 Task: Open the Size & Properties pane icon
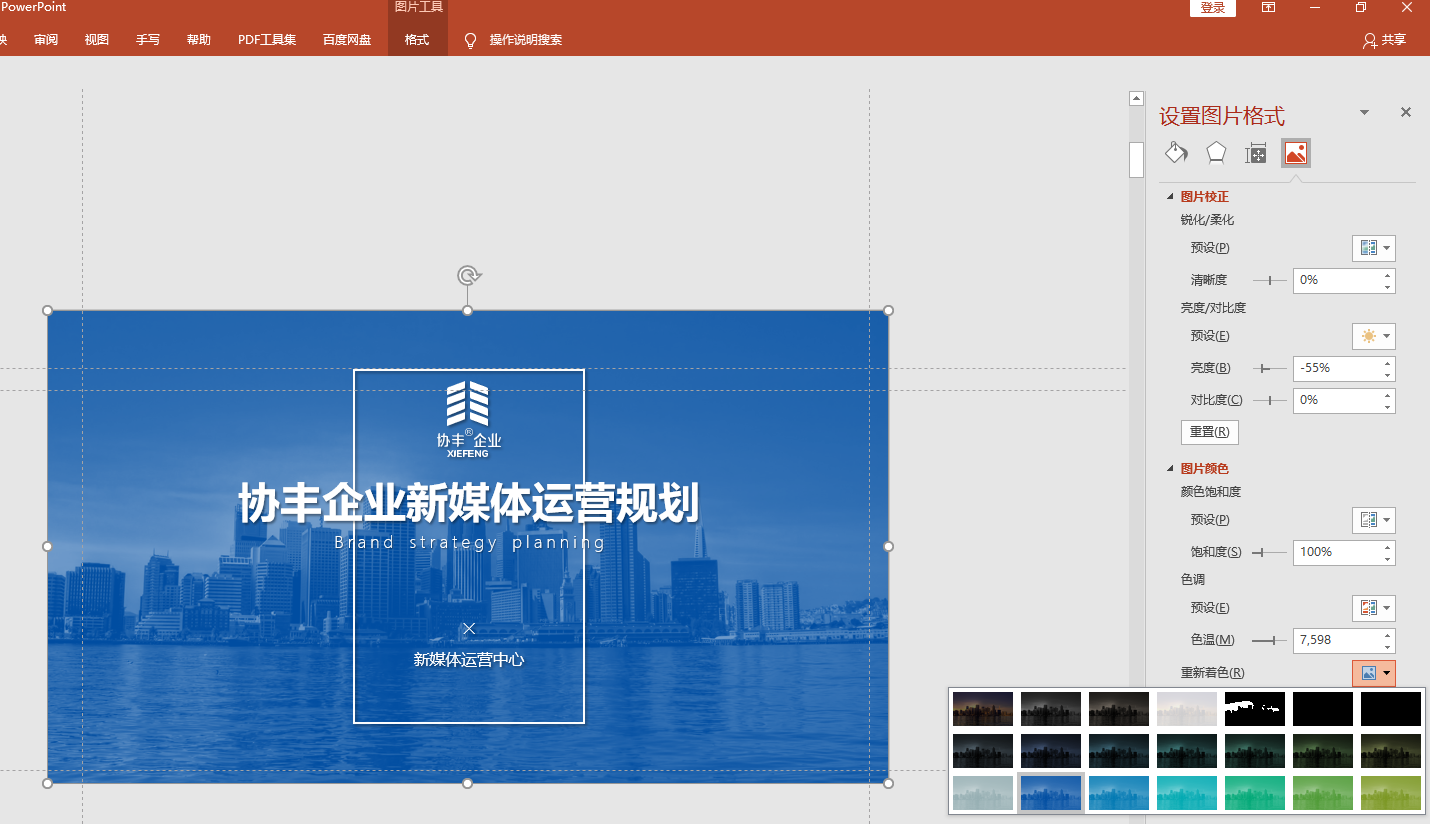(1256, 153)
